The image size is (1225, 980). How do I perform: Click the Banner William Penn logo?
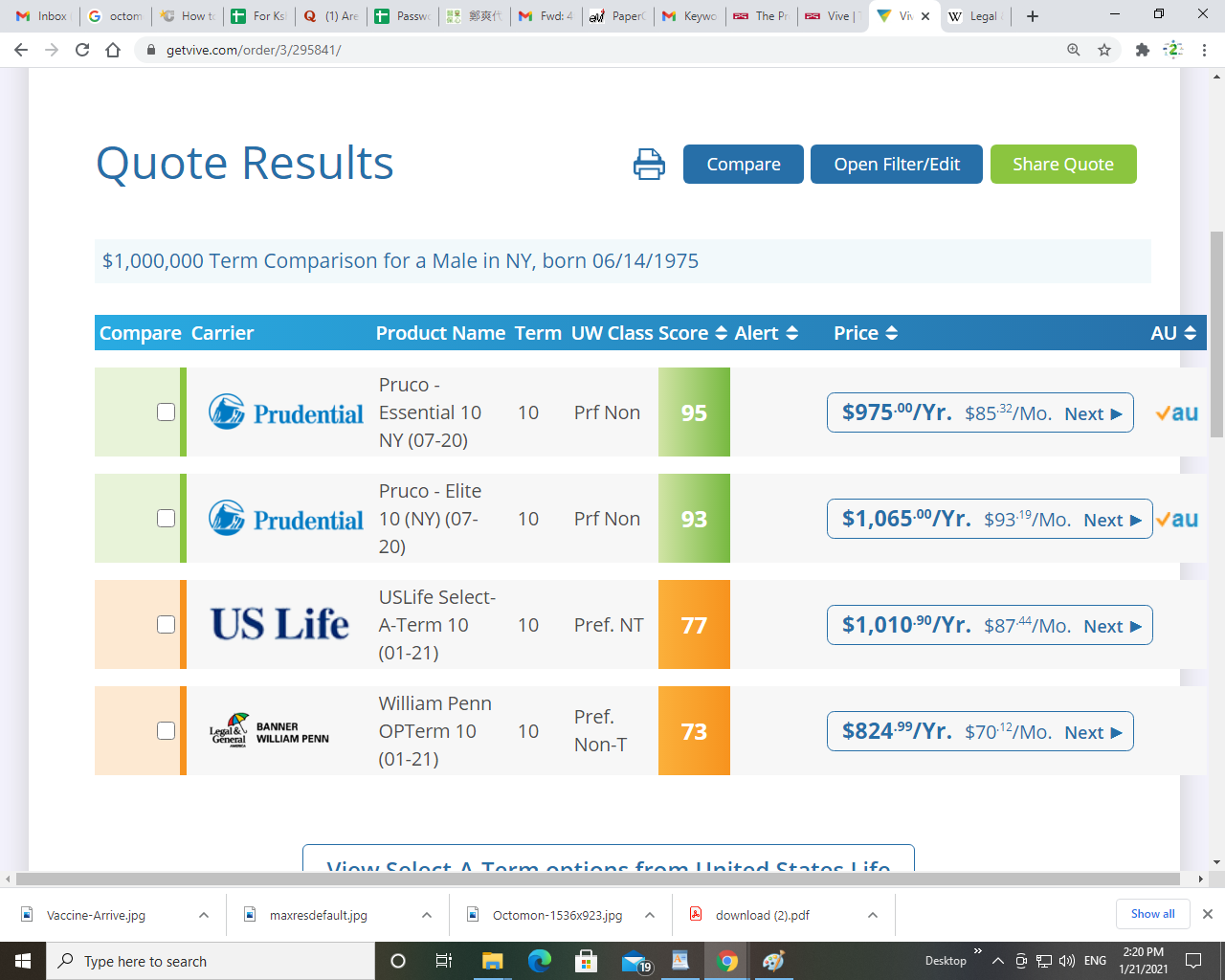click(x=269, y=731)
